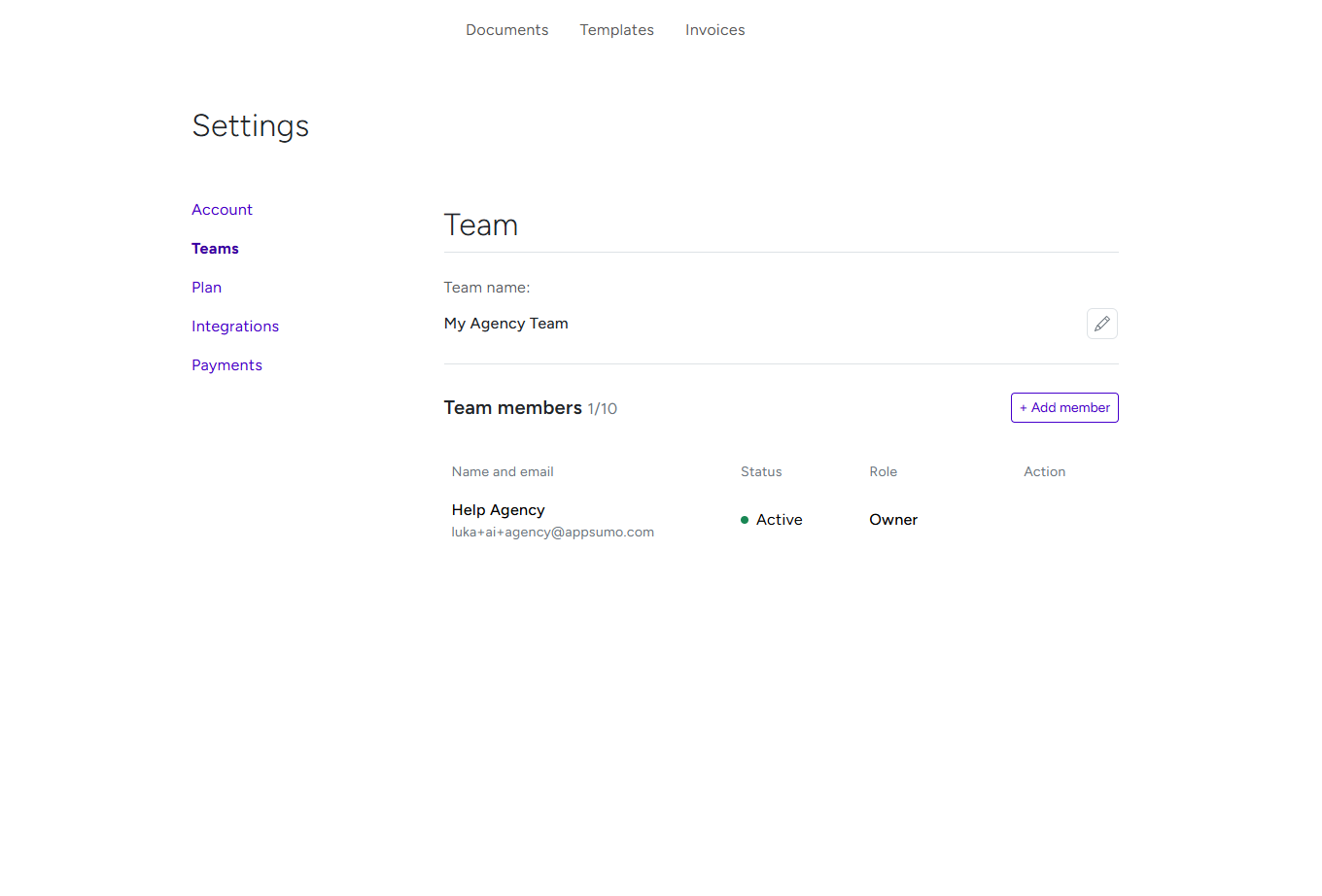Click the Status column header
The height and width of the screenshot is (896, 1322).
760,471
